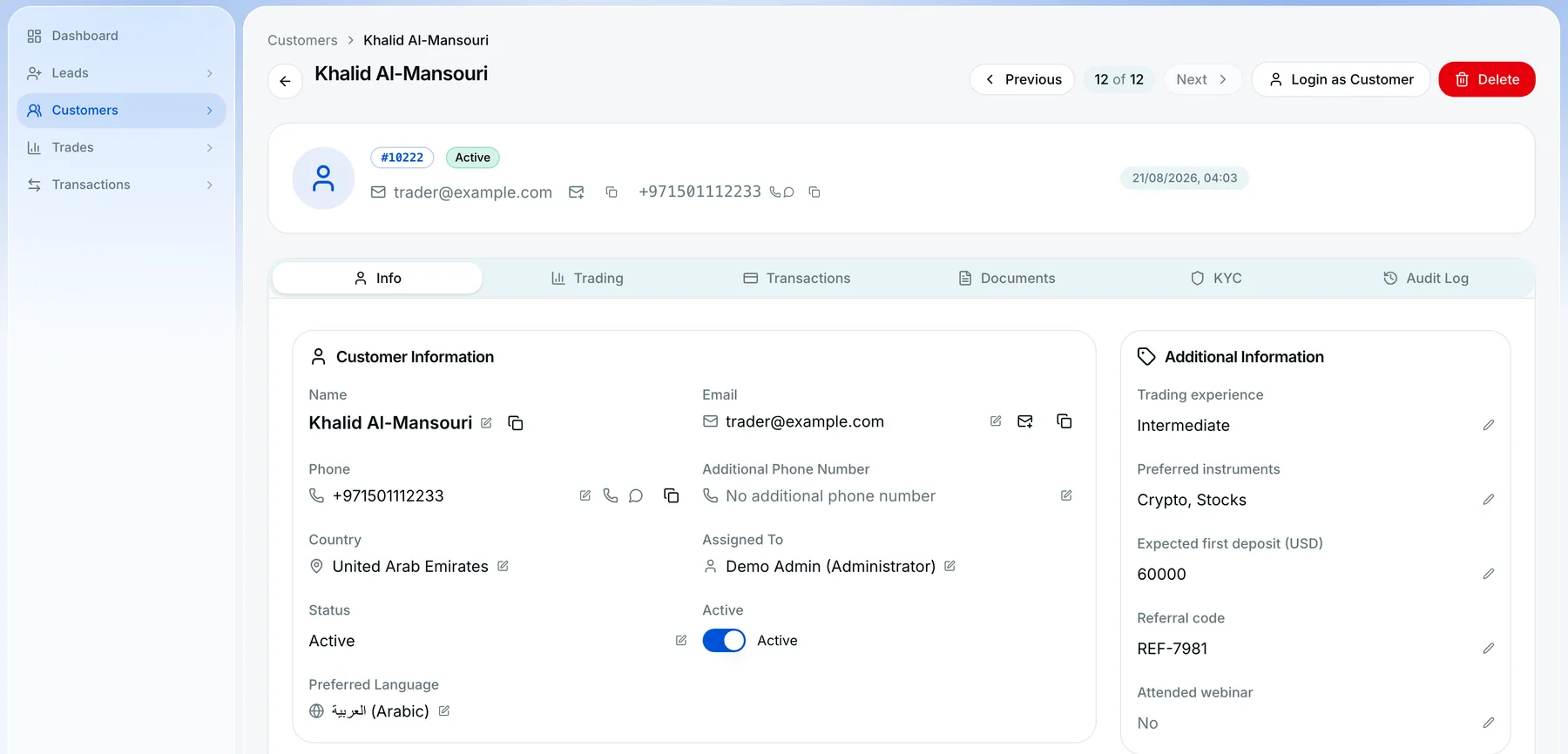This screenshot has height=754, width=1568.
Task: Click the #10222 customer ID badge
Action: click(402, 158)
